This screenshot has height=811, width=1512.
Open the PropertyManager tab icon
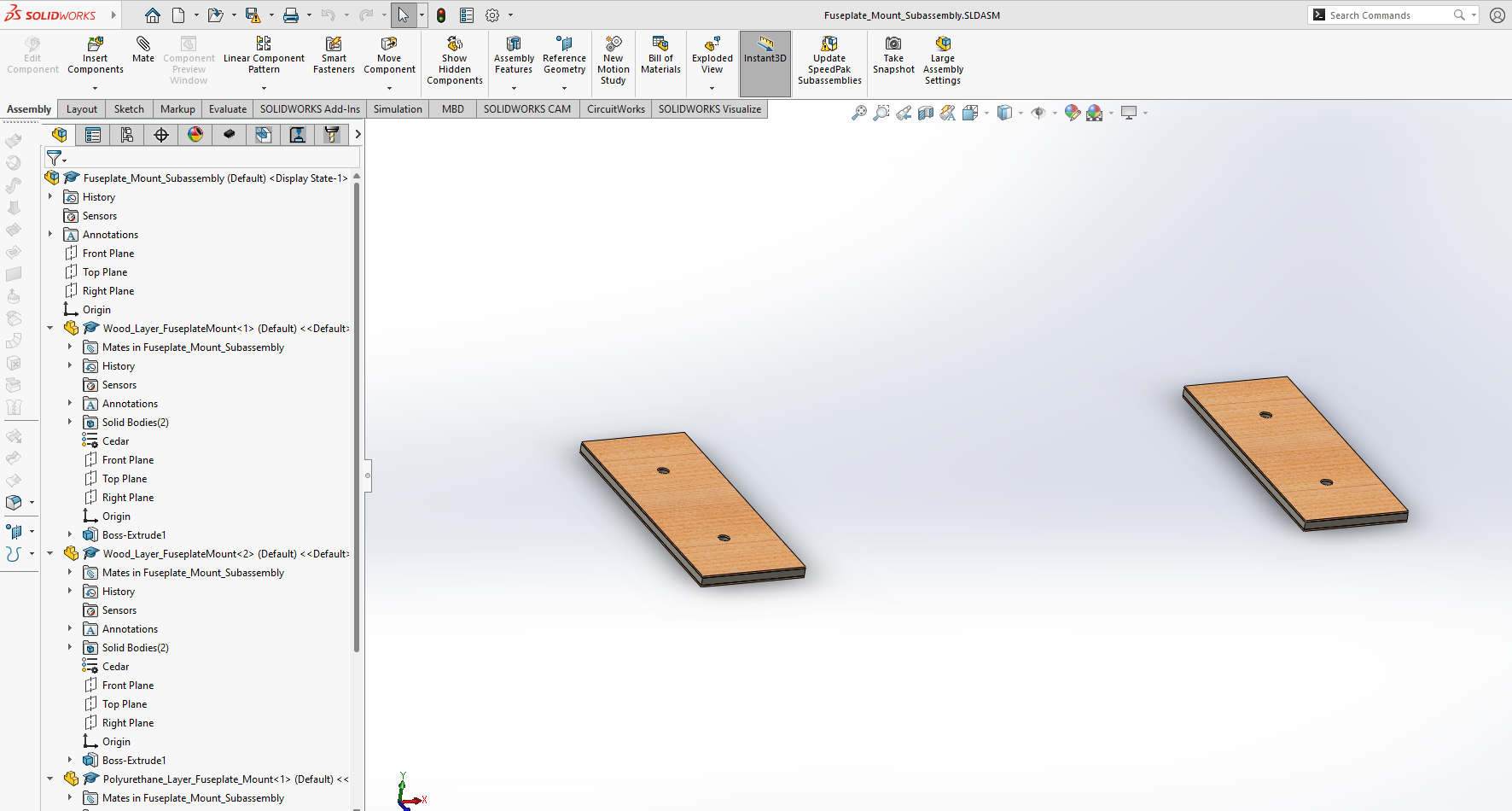[93, 135]
